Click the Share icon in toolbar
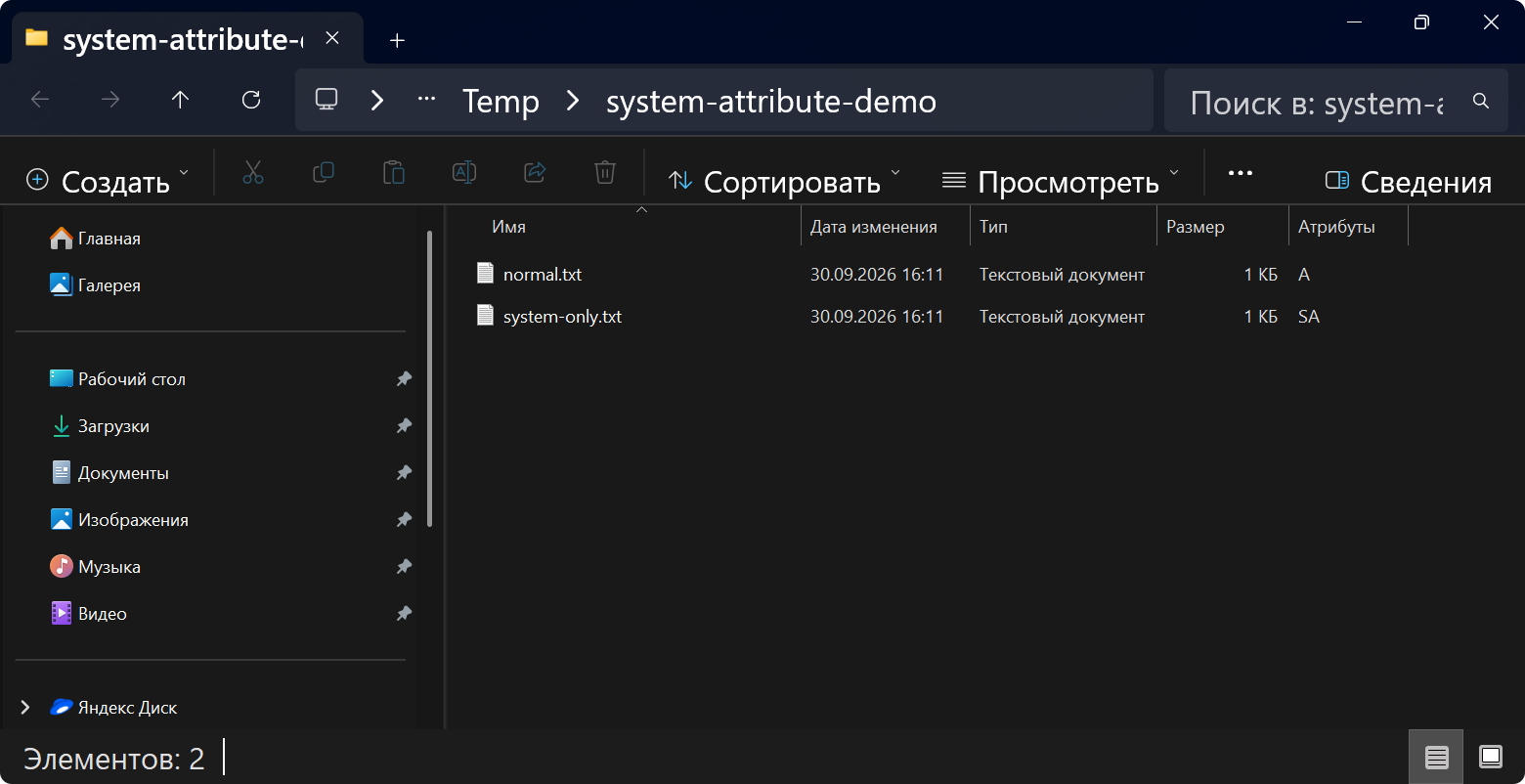 [x=535, y=173]
